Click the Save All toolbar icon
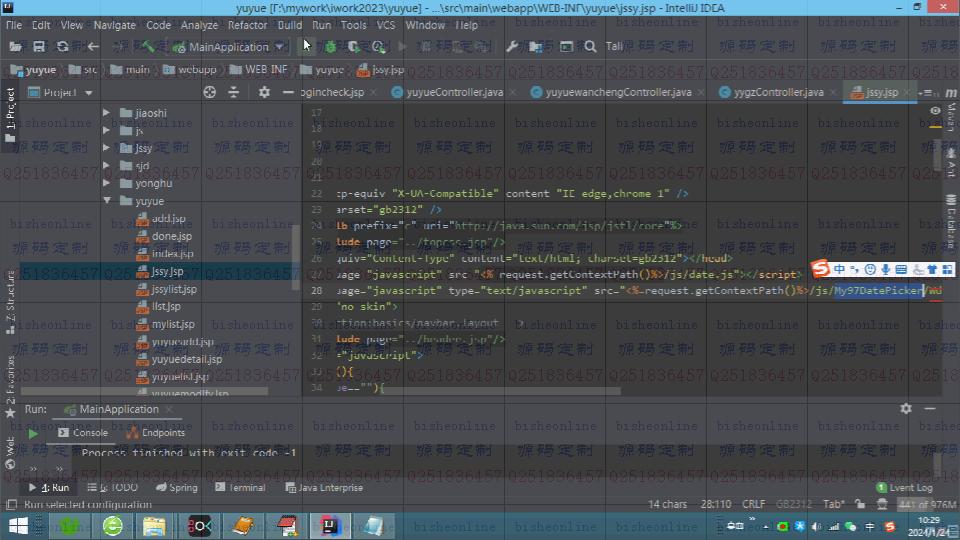 [x=39, y=47]
